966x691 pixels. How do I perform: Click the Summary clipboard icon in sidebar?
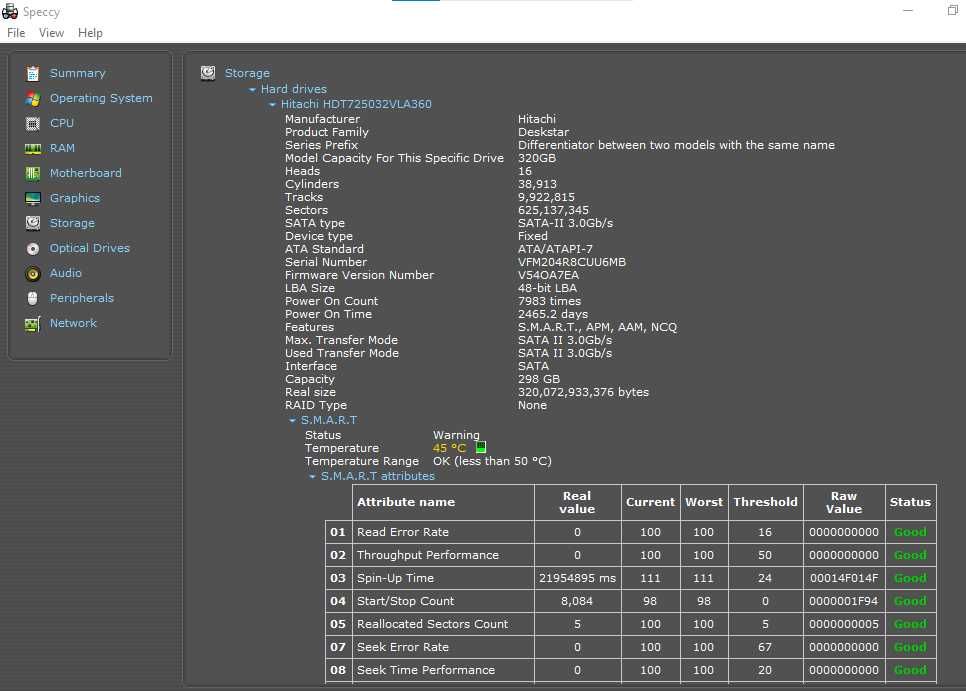33,74
